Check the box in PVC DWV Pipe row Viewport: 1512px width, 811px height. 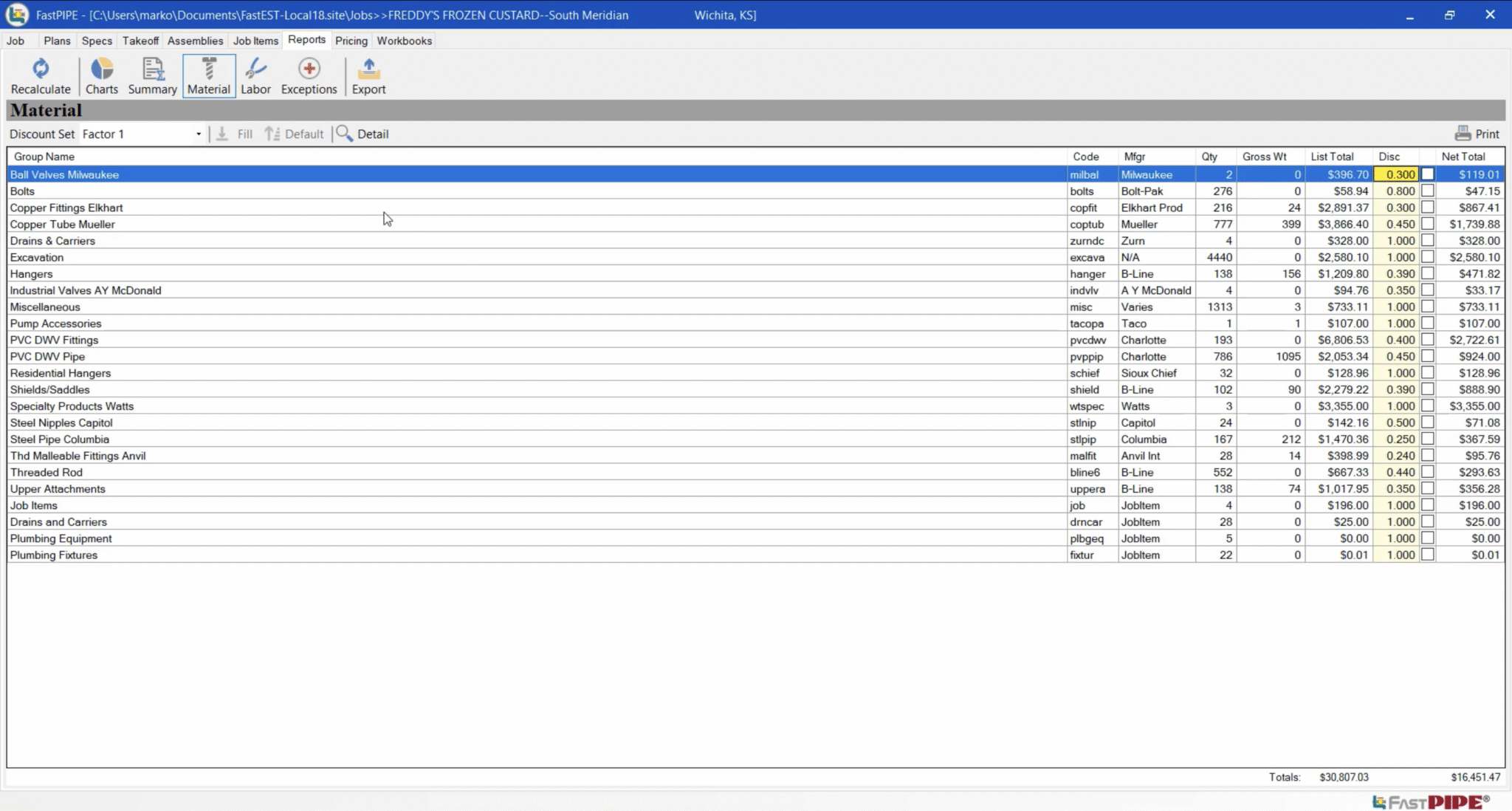[1428, 356]
